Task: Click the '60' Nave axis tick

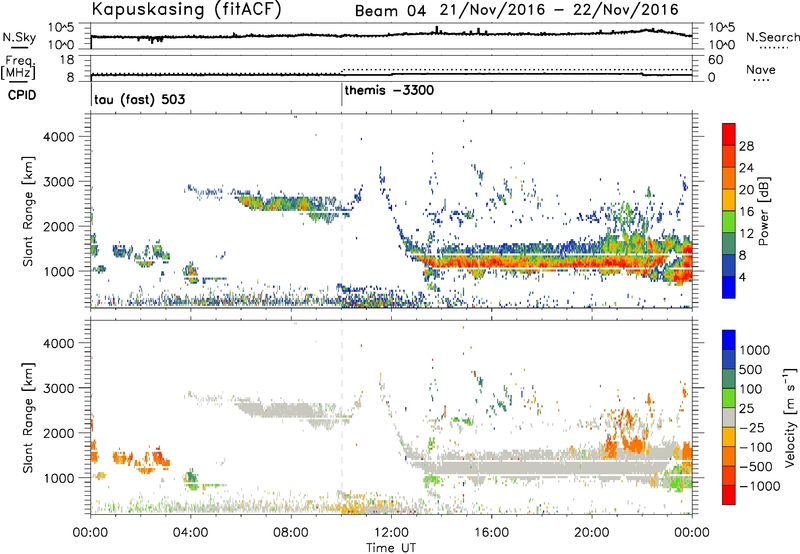Action: (715, 60)
